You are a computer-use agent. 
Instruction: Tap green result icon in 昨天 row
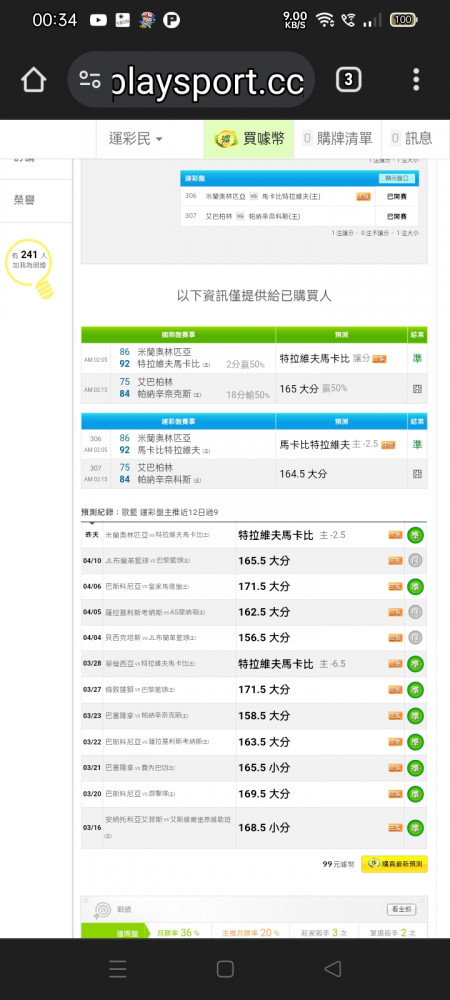coord(416,536)
